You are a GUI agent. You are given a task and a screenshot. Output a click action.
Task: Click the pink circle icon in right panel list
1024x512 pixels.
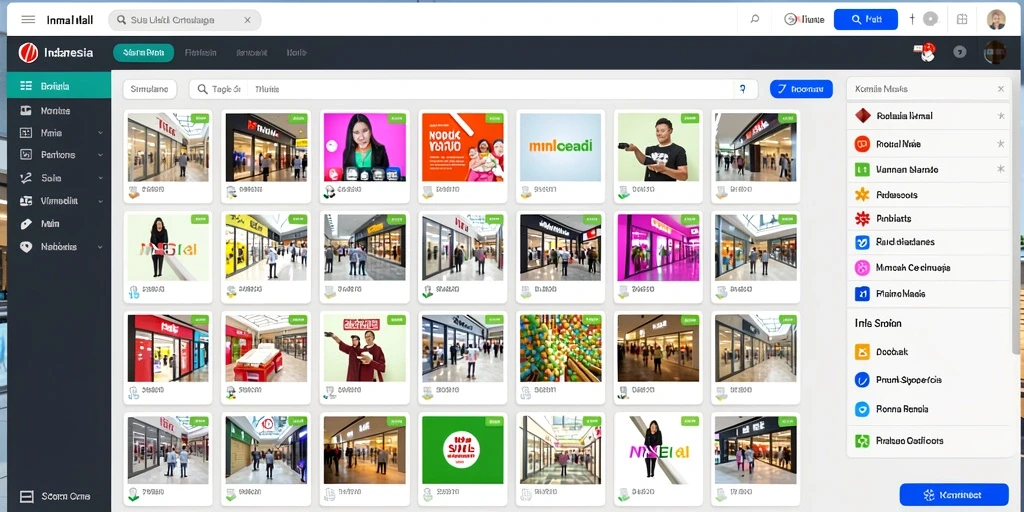862,267
